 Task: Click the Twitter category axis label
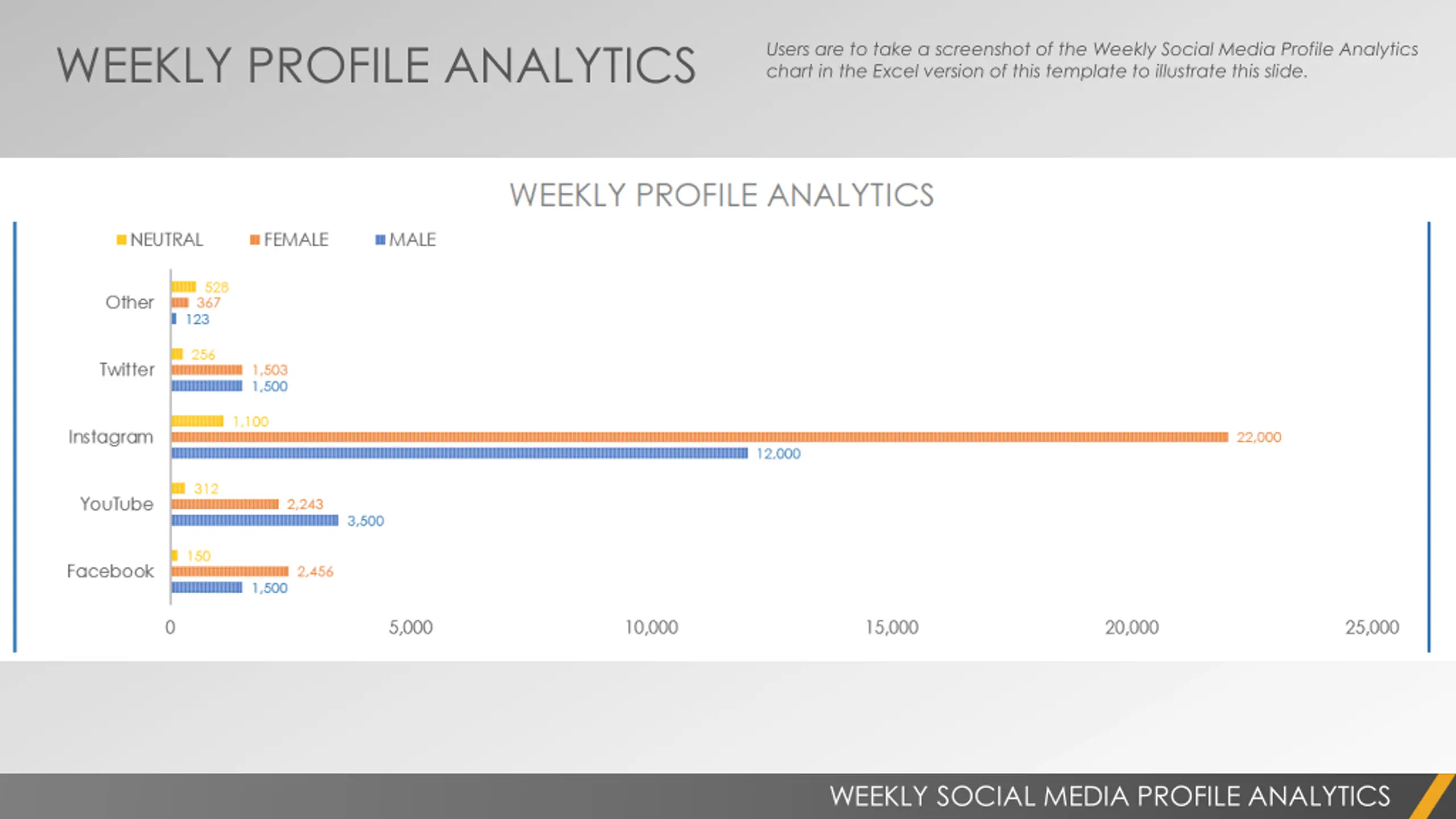[127, 370]
